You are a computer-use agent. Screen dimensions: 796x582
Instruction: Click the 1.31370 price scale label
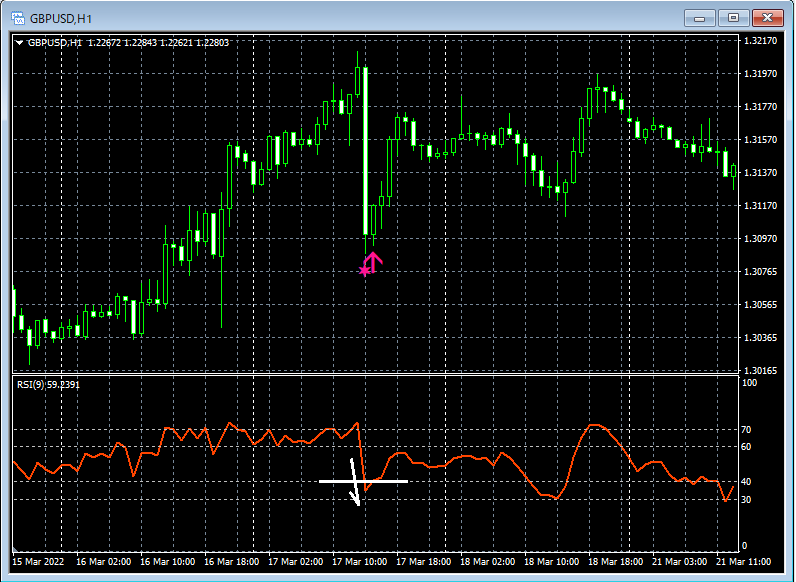click(x=760, y=173)
